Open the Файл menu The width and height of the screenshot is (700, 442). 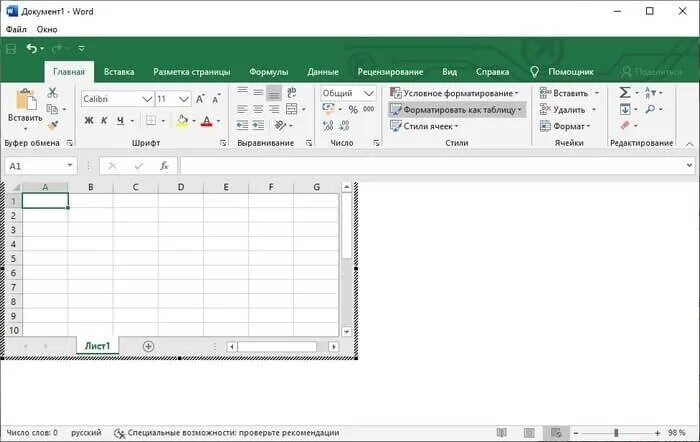[x=16, y=29]
